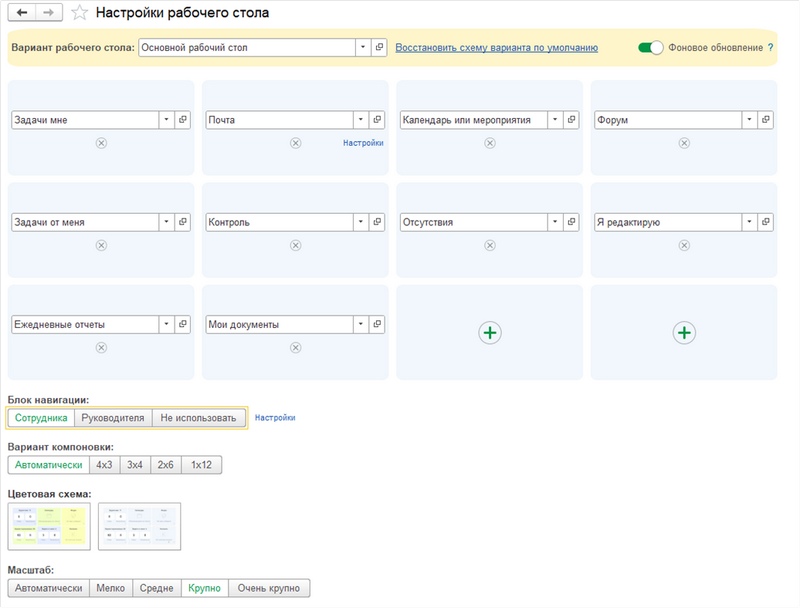The image size is (800, 608).
Task: Expand the Вариант рабочего стола dropdown
Action: point(362,47)
